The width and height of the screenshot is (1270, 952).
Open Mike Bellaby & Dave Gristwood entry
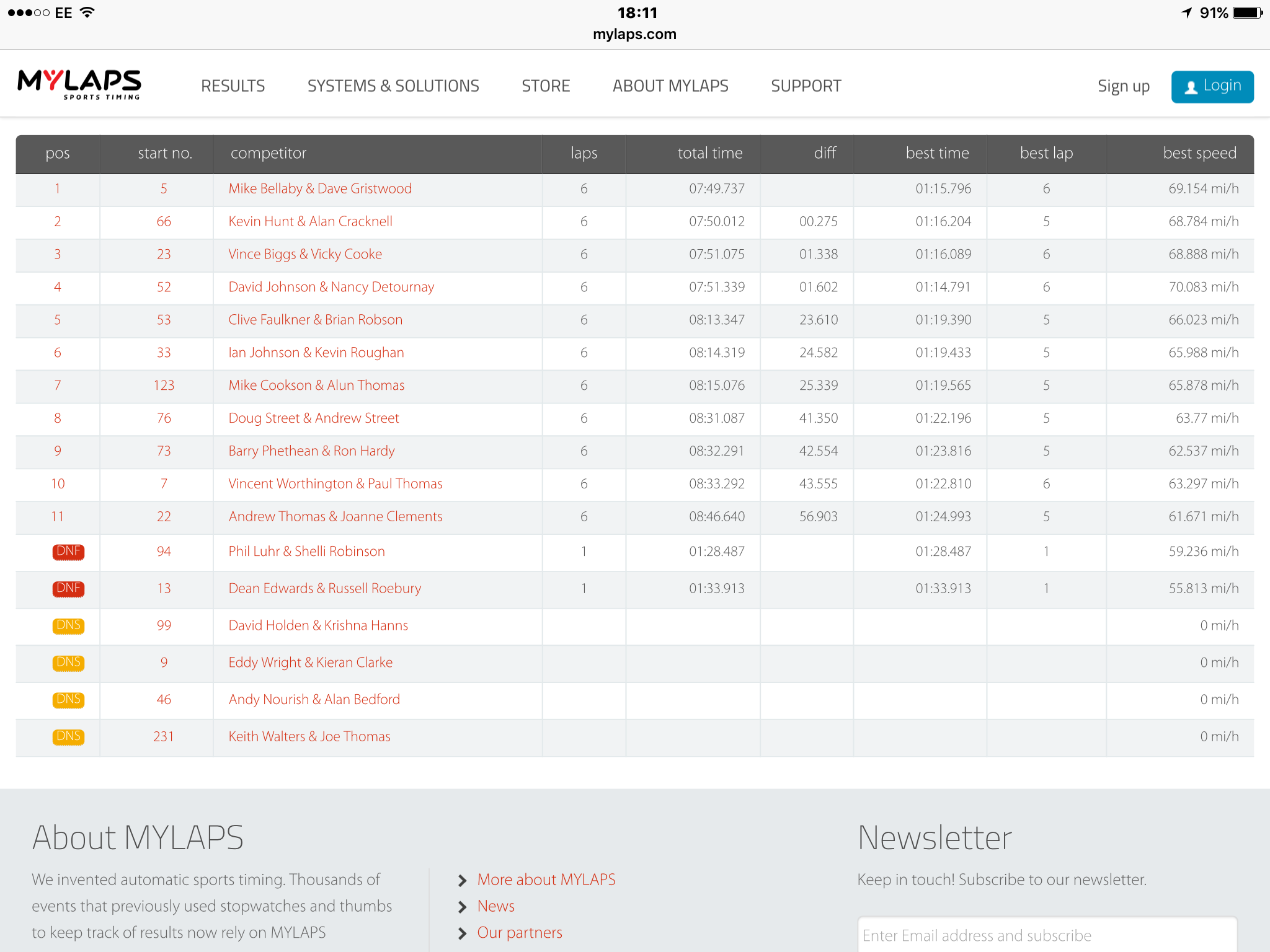[320, 188]
